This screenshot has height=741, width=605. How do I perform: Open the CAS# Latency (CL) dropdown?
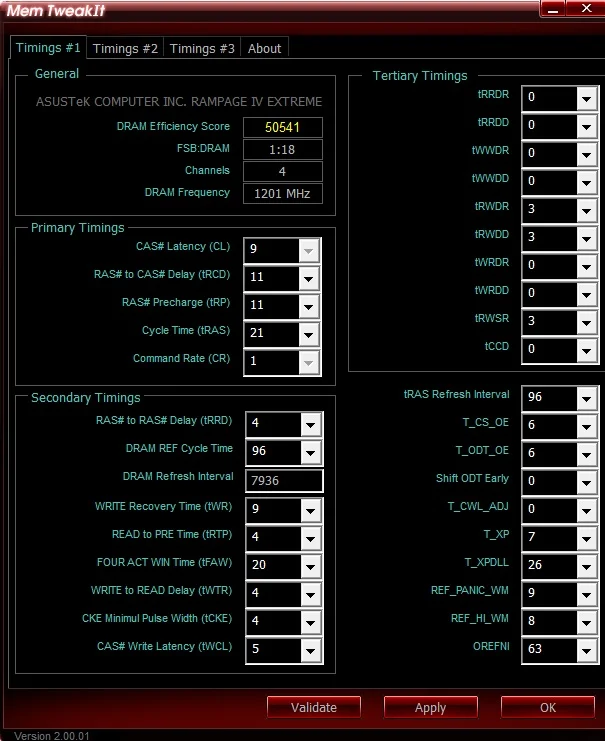(x=308, y=250)
